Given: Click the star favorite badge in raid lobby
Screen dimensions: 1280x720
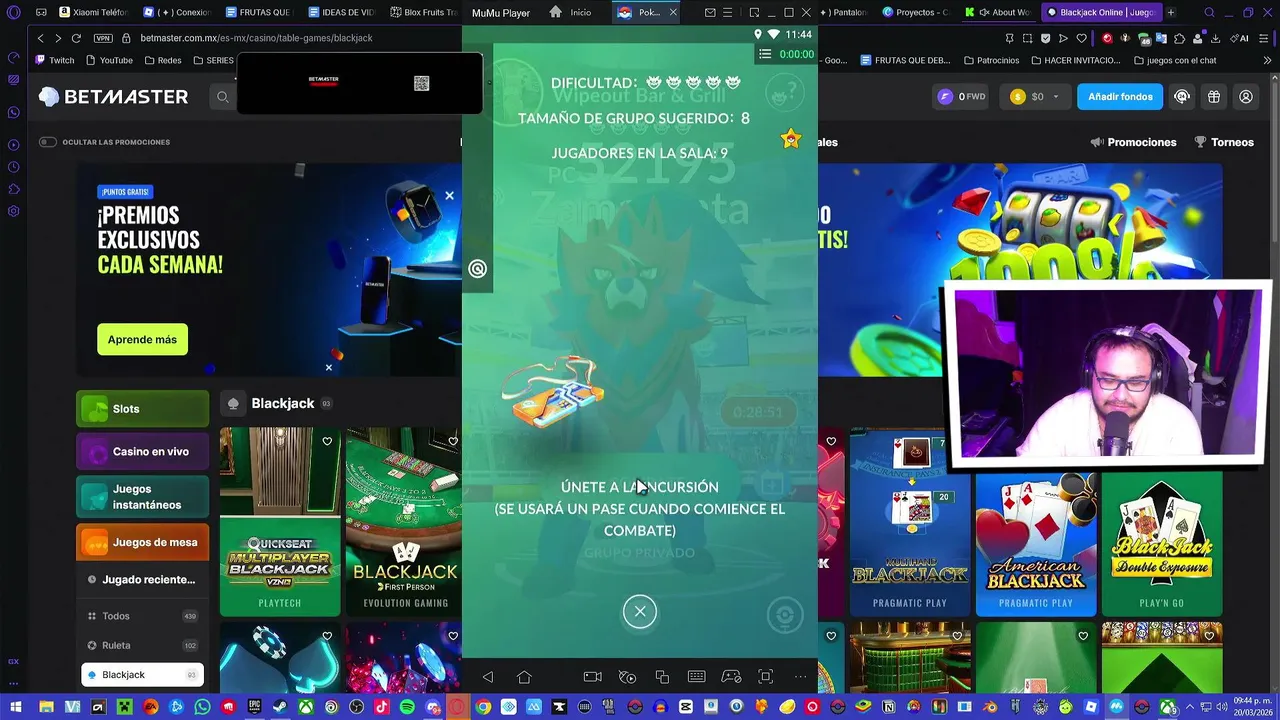Looking at the screenshot, I should pos(791,139).
